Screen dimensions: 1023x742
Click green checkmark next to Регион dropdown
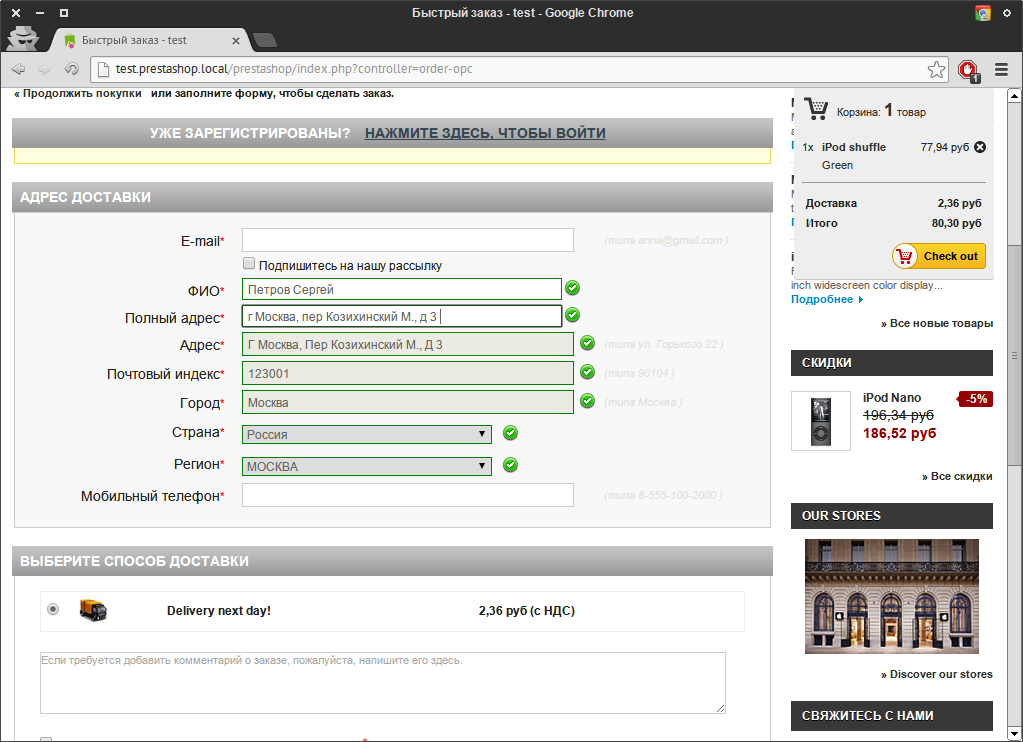(x=510, y=465)
